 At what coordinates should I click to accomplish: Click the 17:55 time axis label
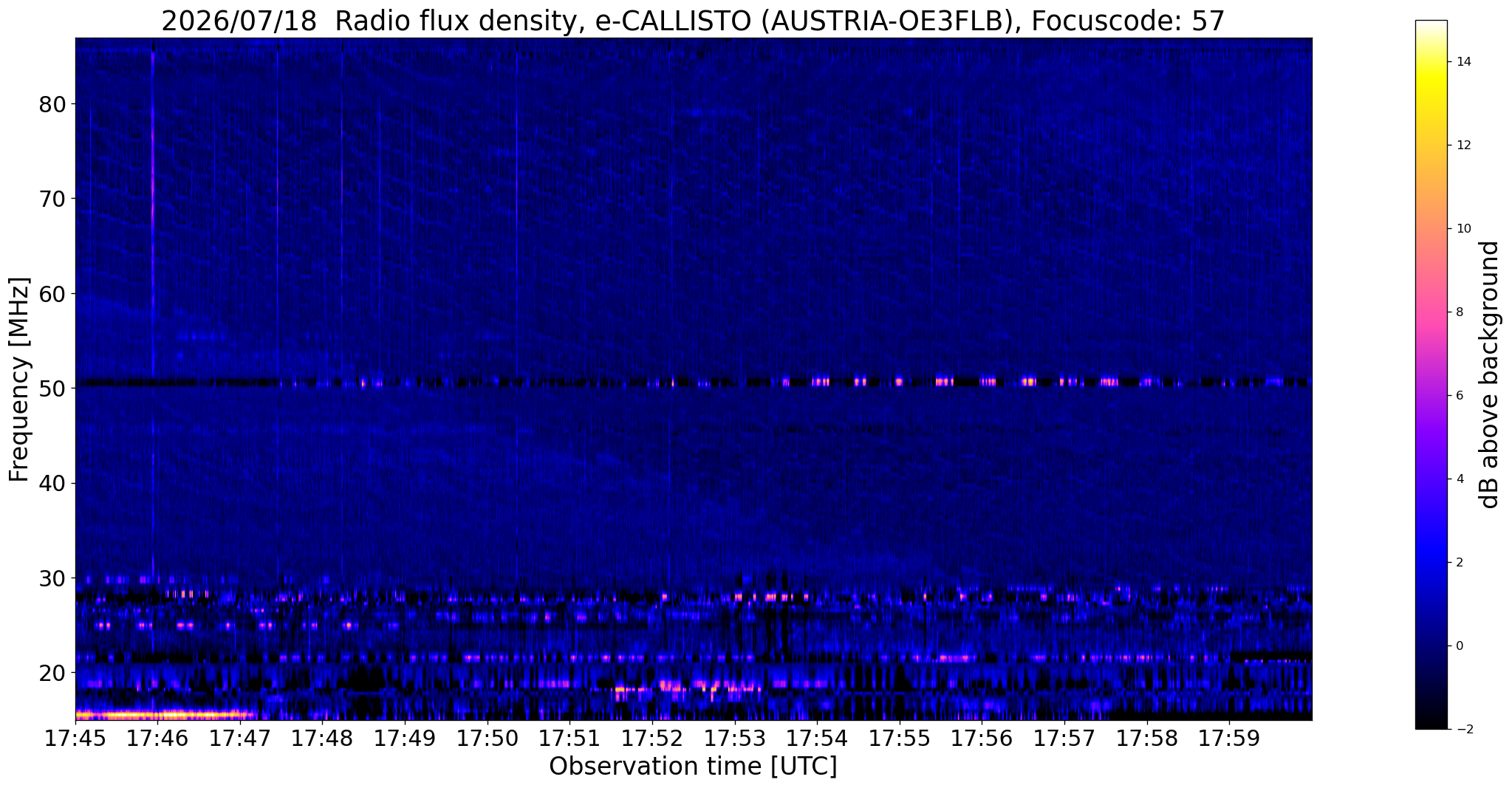pos(900,739)
